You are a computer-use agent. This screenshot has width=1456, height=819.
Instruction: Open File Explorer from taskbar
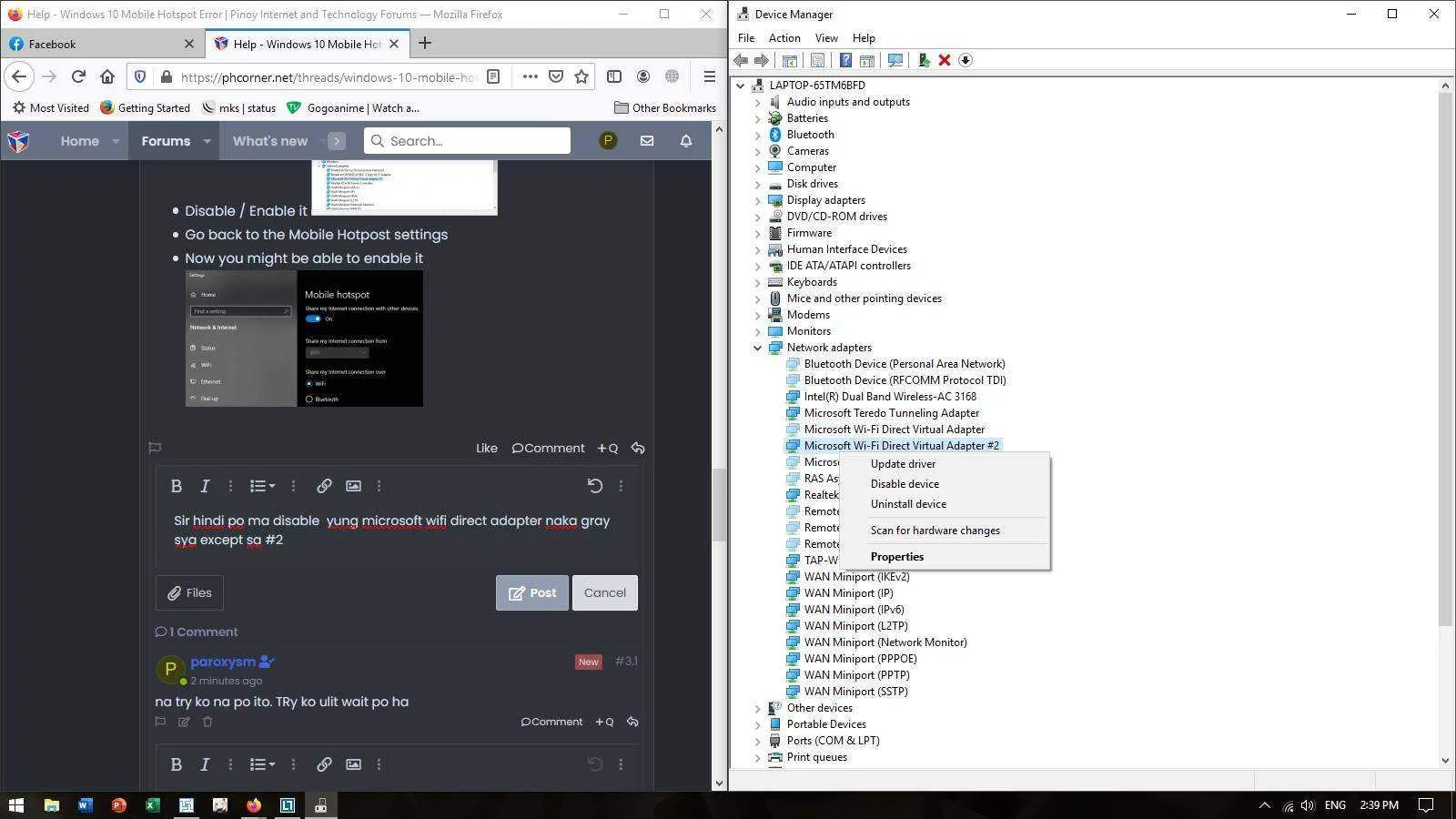[52, 805]
